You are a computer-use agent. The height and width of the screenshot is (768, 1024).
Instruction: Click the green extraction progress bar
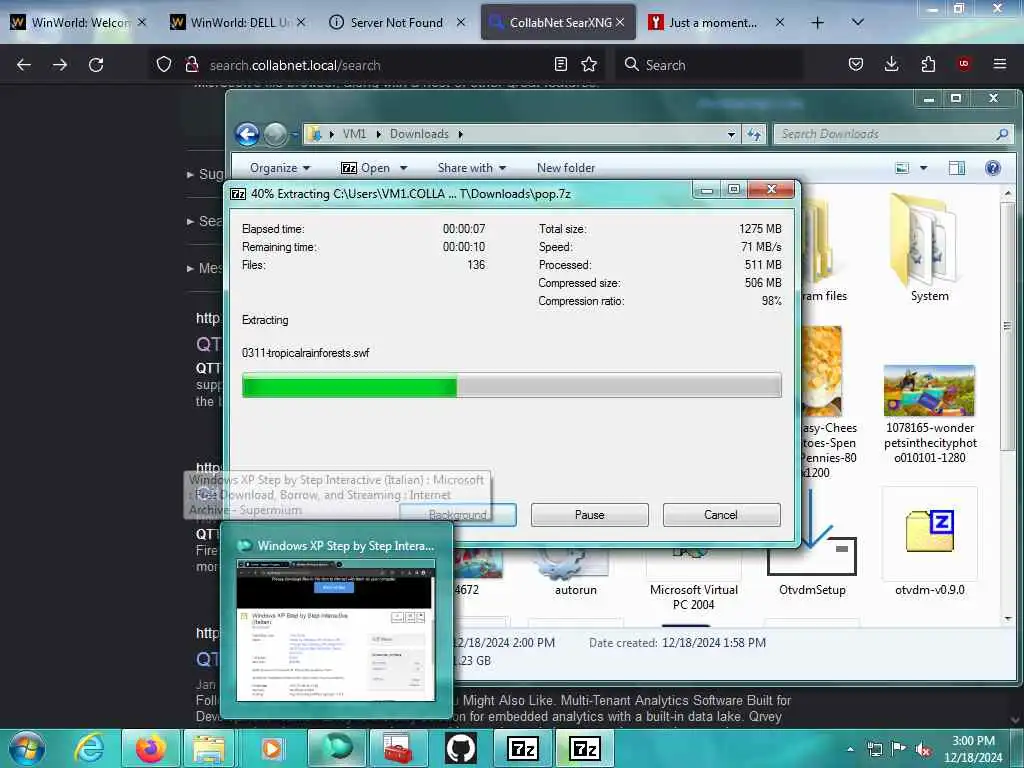511,385
